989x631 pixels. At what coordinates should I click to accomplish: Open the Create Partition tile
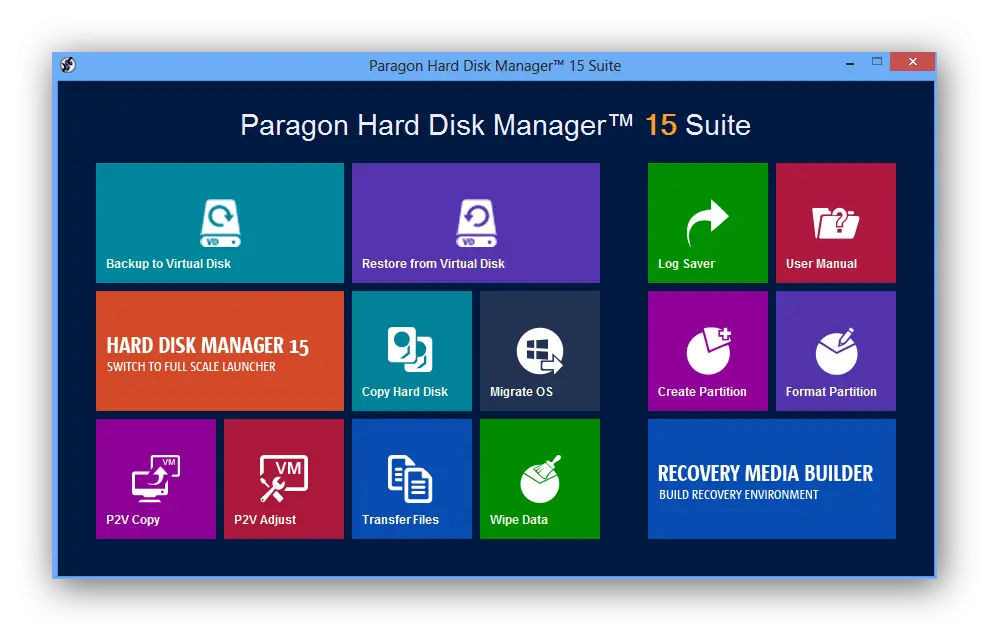[708, 351]
